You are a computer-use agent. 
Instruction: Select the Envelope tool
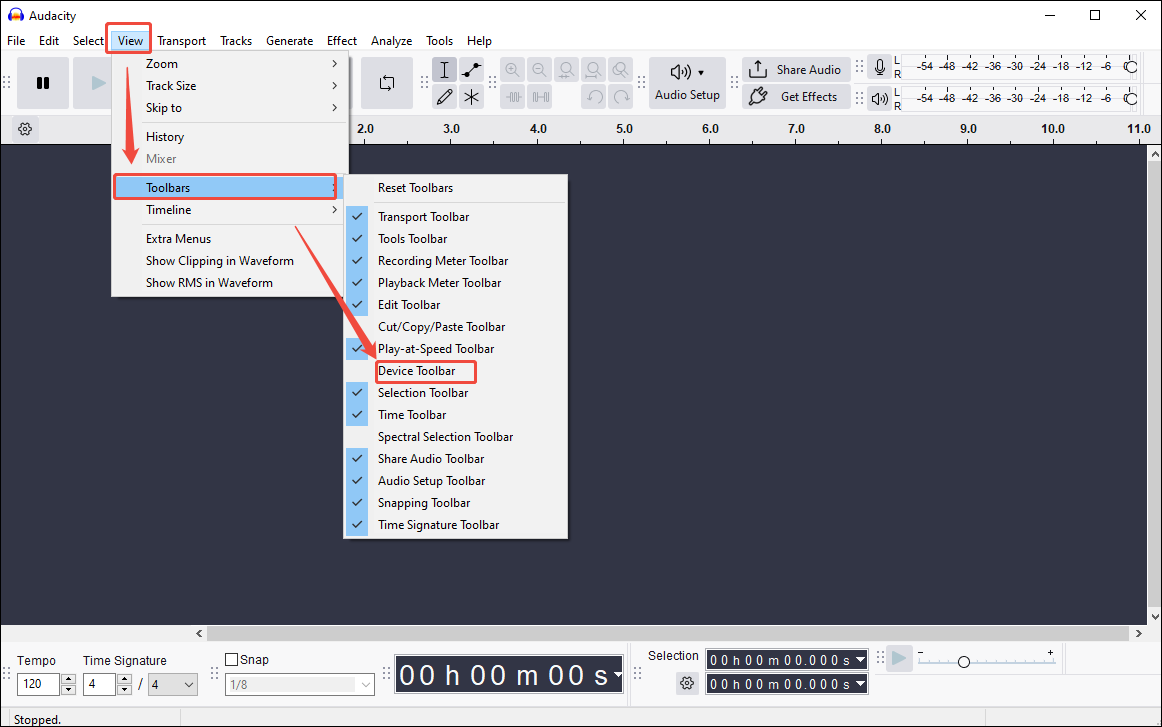pos(471,70)
